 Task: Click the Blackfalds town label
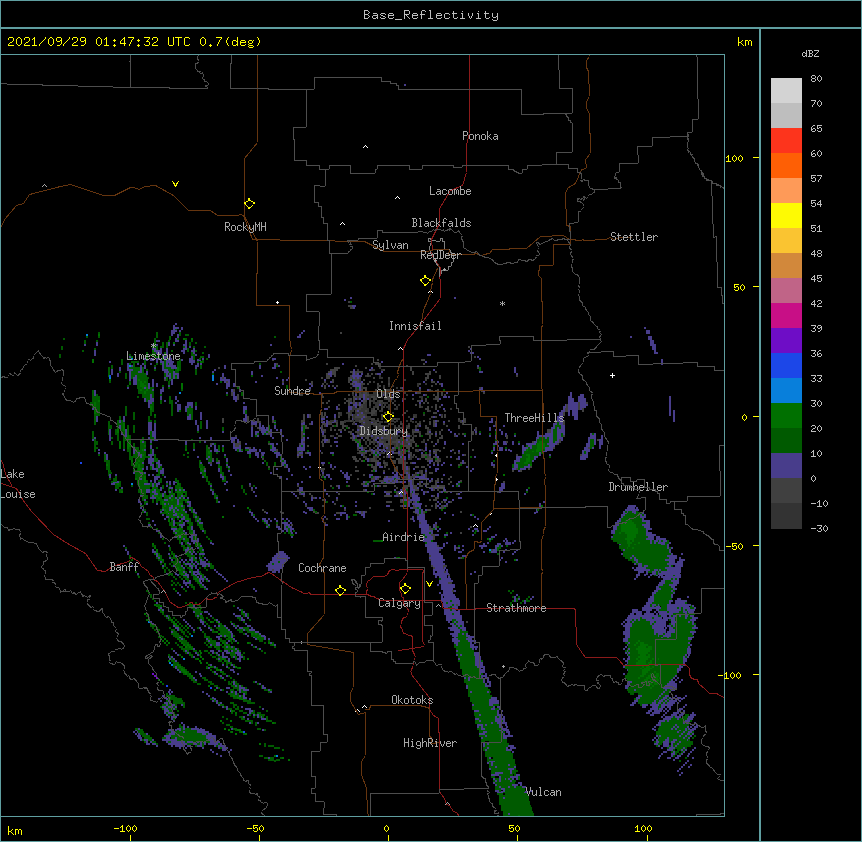(x=441, y=223)
